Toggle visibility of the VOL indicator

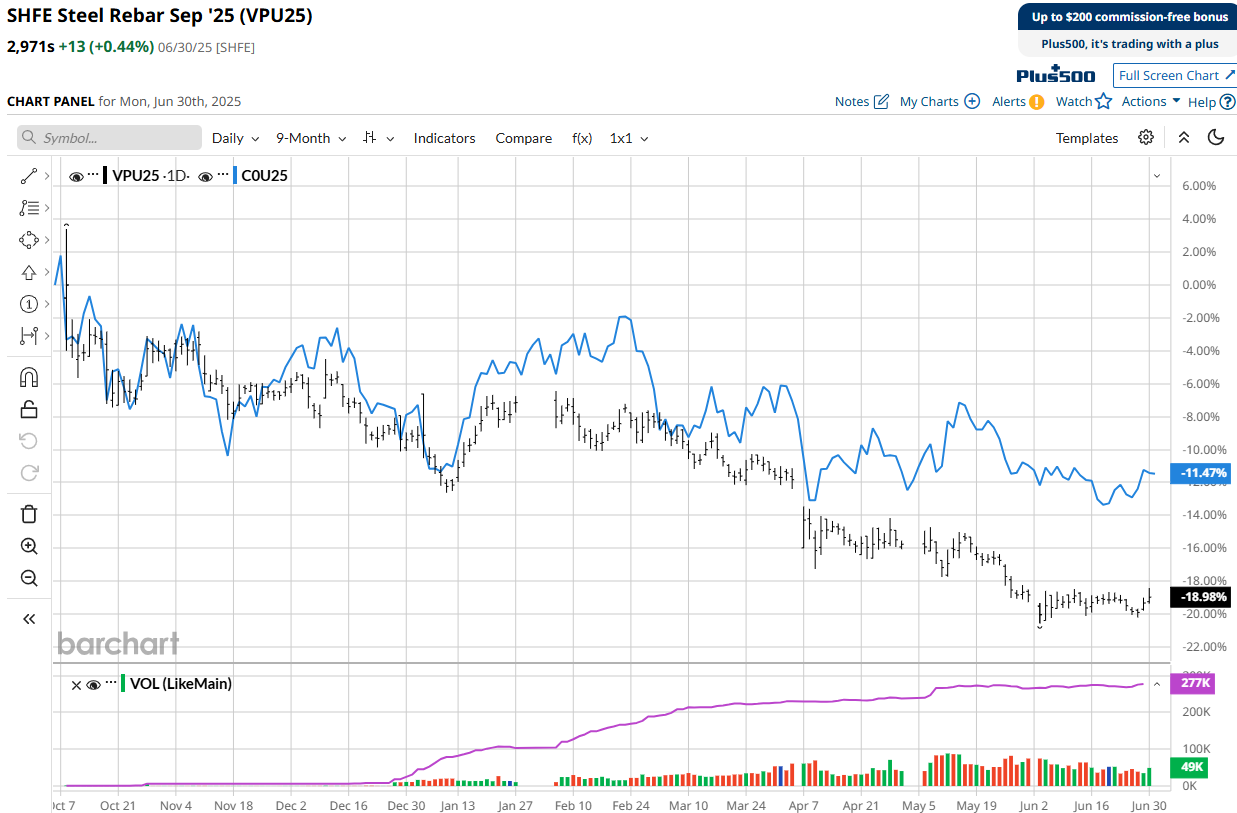point(93,685)
